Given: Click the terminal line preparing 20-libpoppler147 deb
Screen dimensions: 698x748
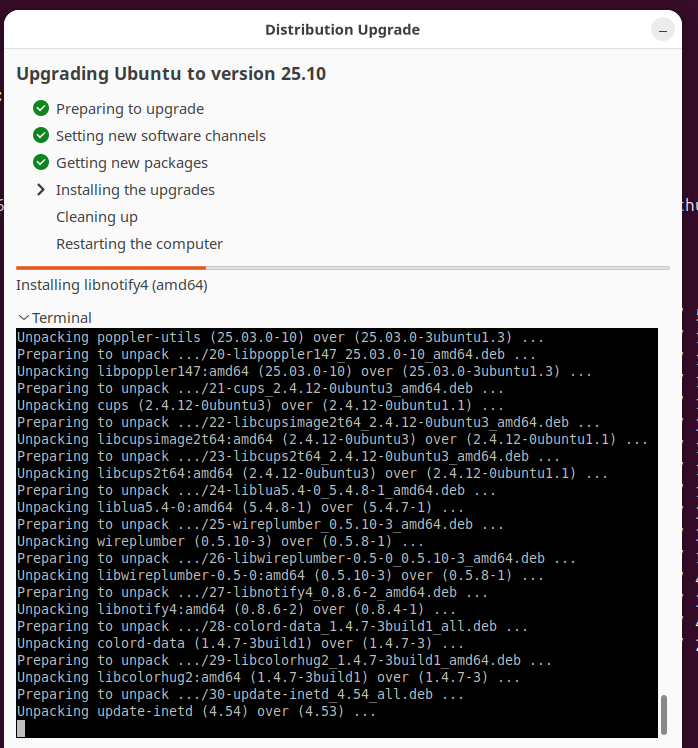Looking at the screenshot, I should tap(276, 354).
